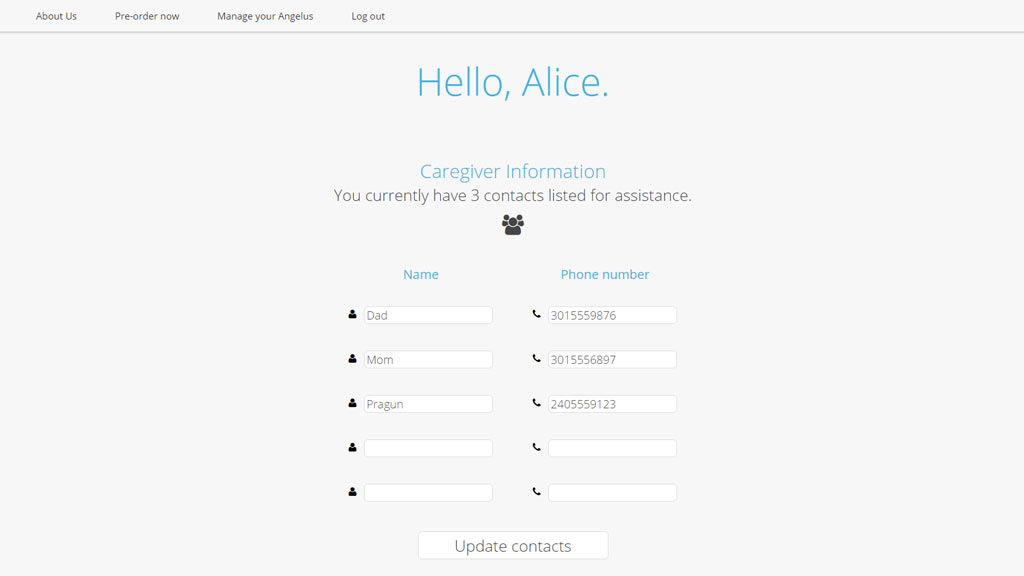Select the 3015556897 phone field

click(x=613, y=359)
